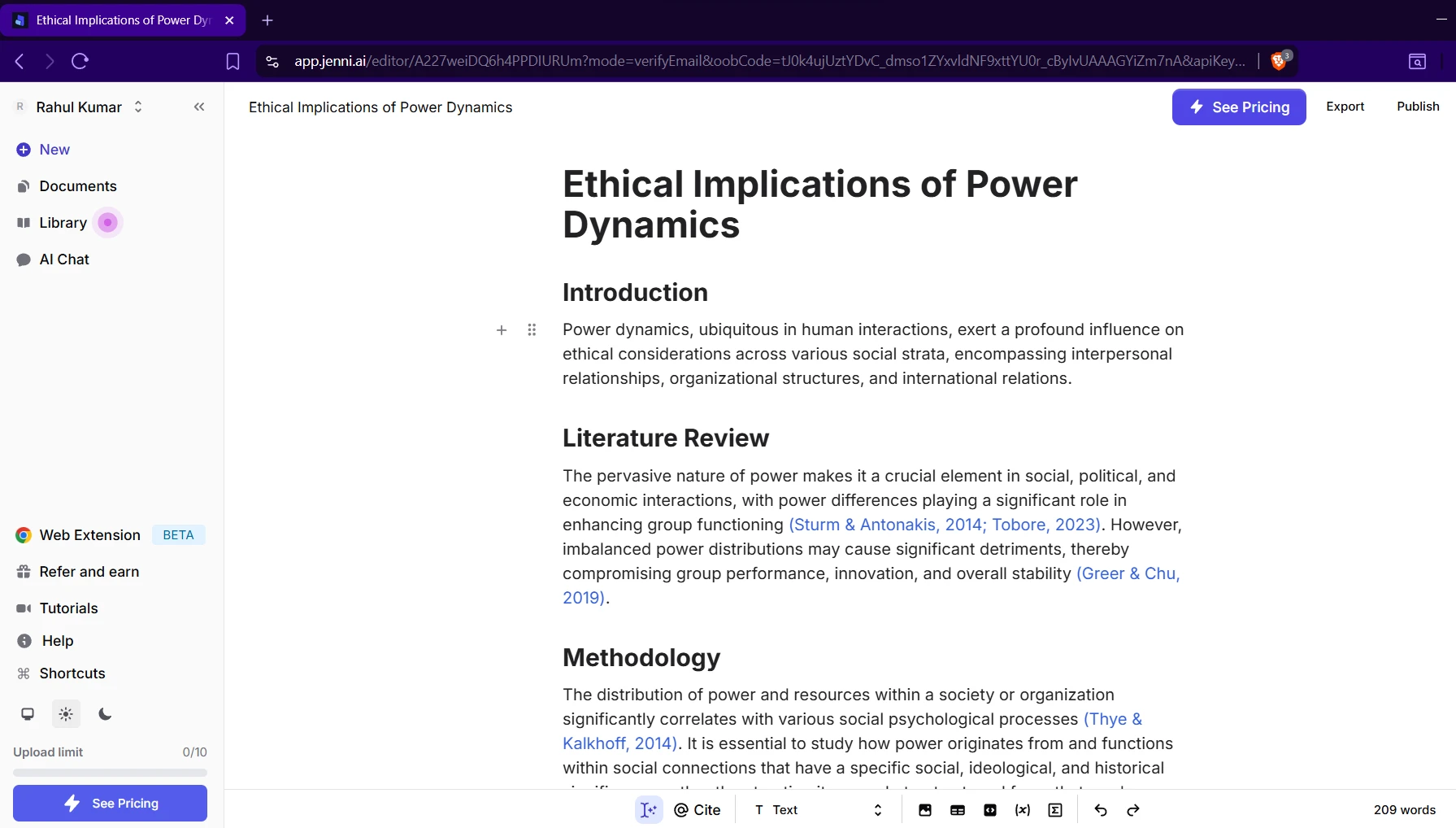The height and width of the screenshot is (828, 1456).
Task: Open Tutorials page
Action: 57,608
